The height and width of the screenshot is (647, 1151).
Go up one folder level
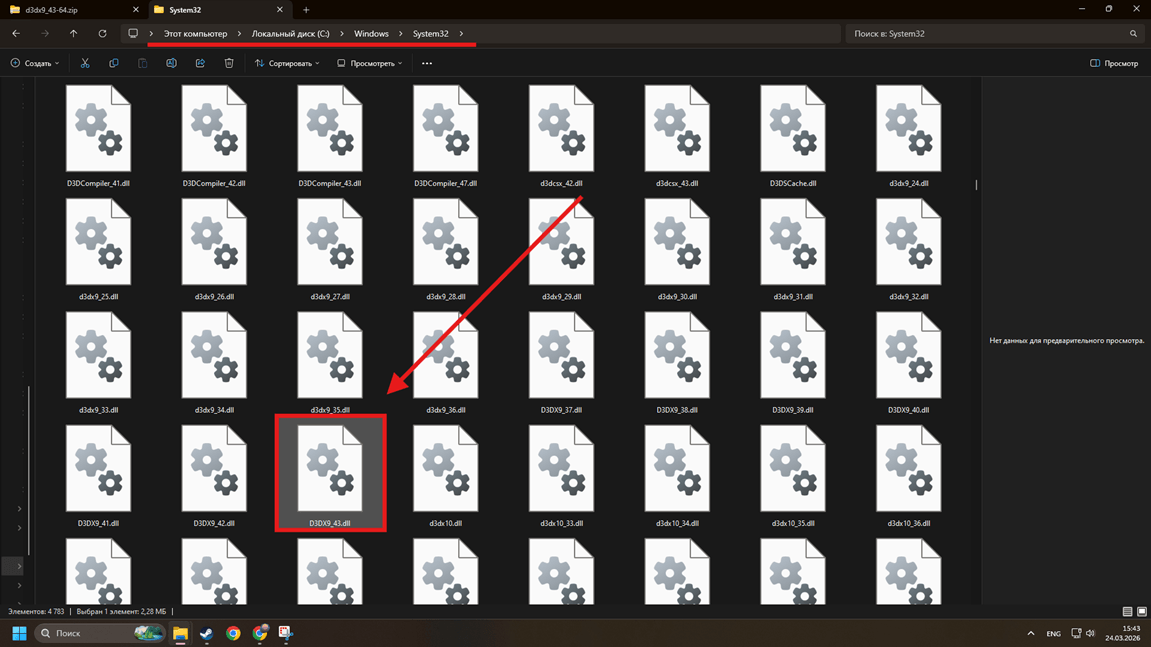click(x=73, y=34)
